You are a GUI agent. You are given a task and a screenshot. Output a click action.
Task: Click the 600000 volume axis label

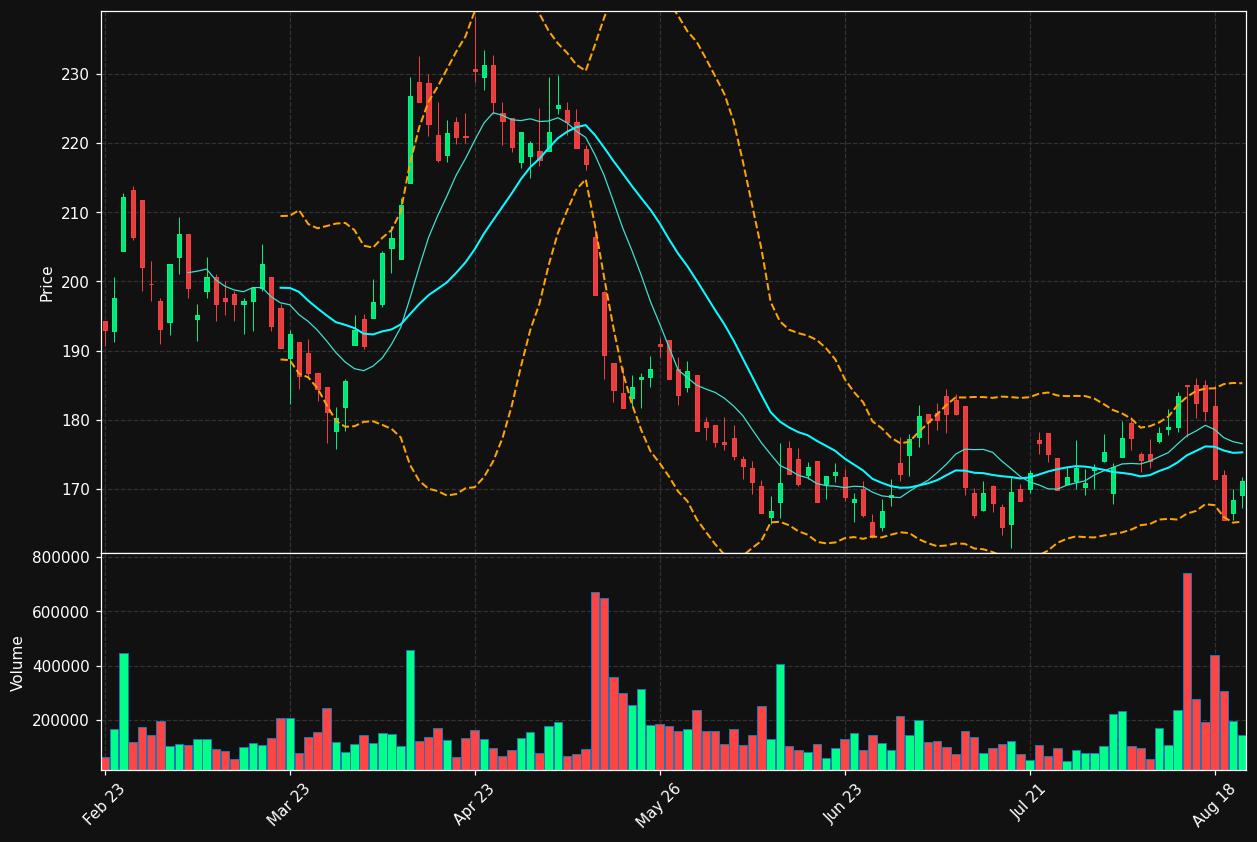point(61,612)
